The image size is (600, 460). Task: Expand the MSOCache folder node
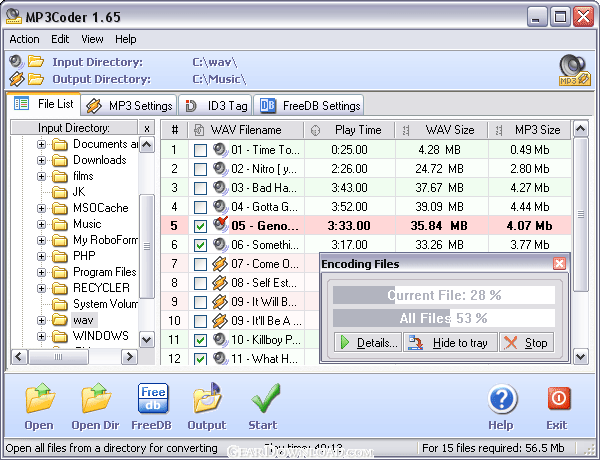coord(41,208)
